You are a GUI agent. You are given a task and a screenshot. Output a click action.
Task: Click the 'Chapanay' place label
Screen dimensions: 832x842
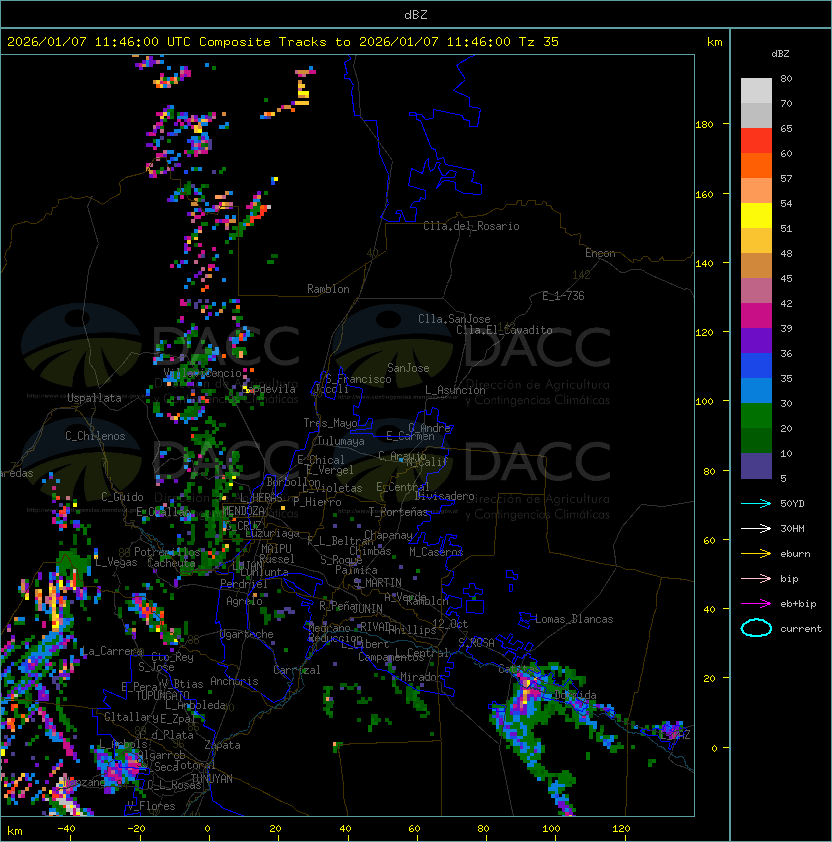(388, 535)
